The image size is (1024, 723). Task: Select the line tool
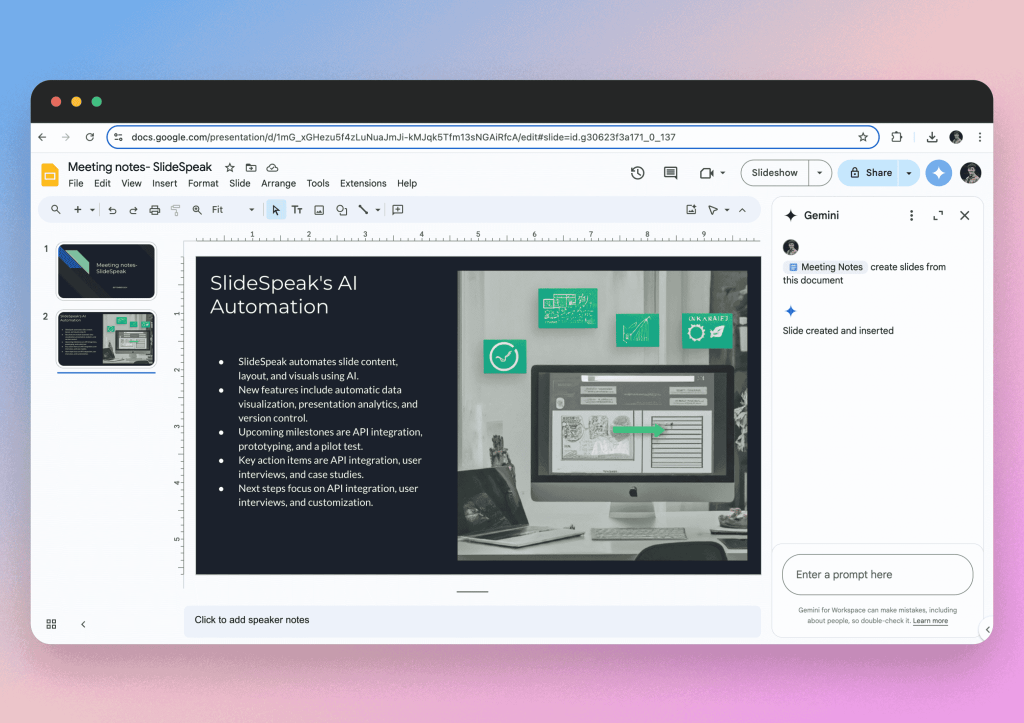363,210
